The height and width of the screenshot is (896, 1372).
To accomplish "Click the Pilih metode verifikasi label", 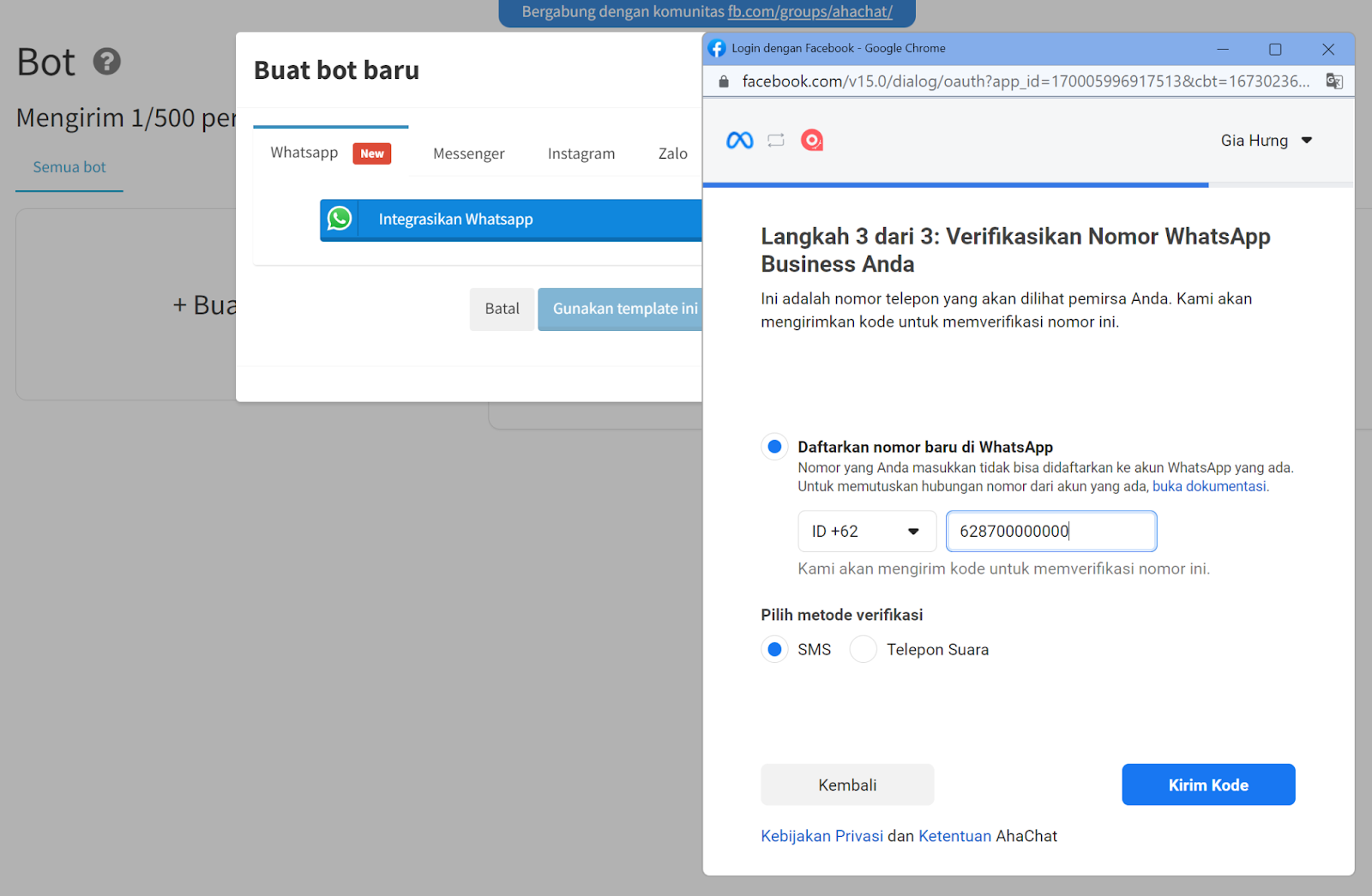I will pos(842,615).
